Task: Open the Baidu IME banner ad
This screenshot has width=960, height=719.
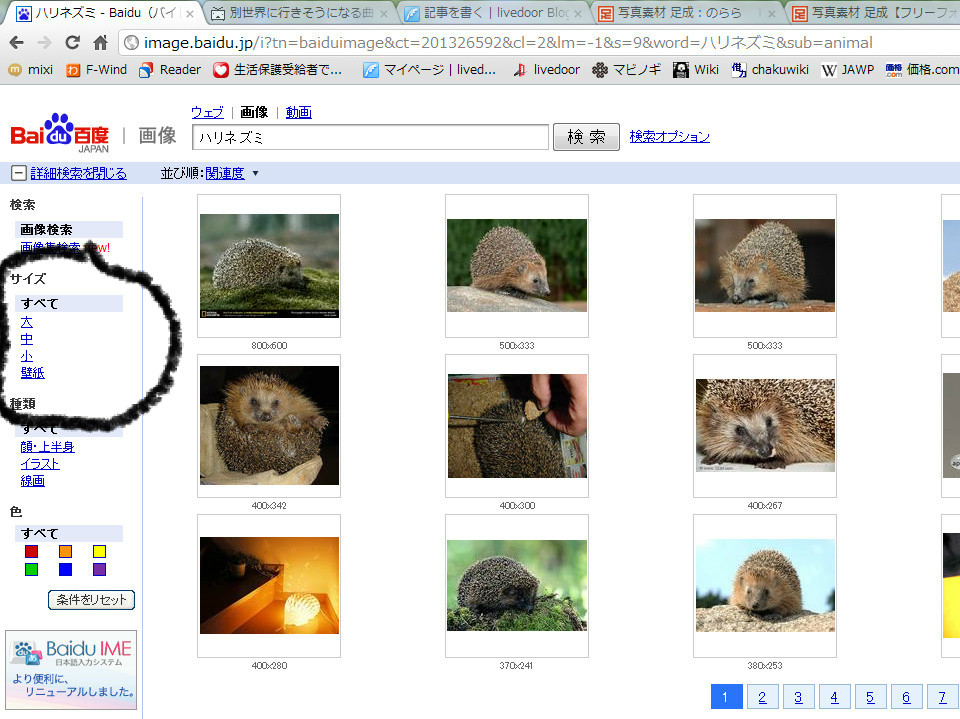Action: point(71,669)
